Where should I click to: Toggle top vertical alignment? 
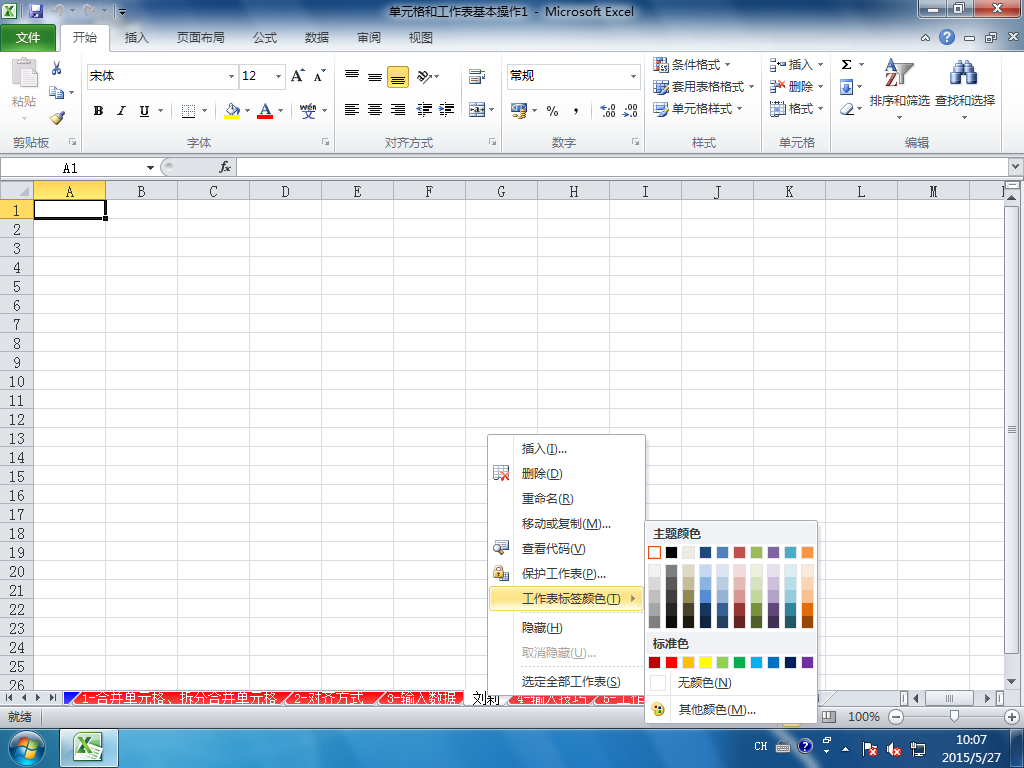pyautogui.click(x=352, y=77)
